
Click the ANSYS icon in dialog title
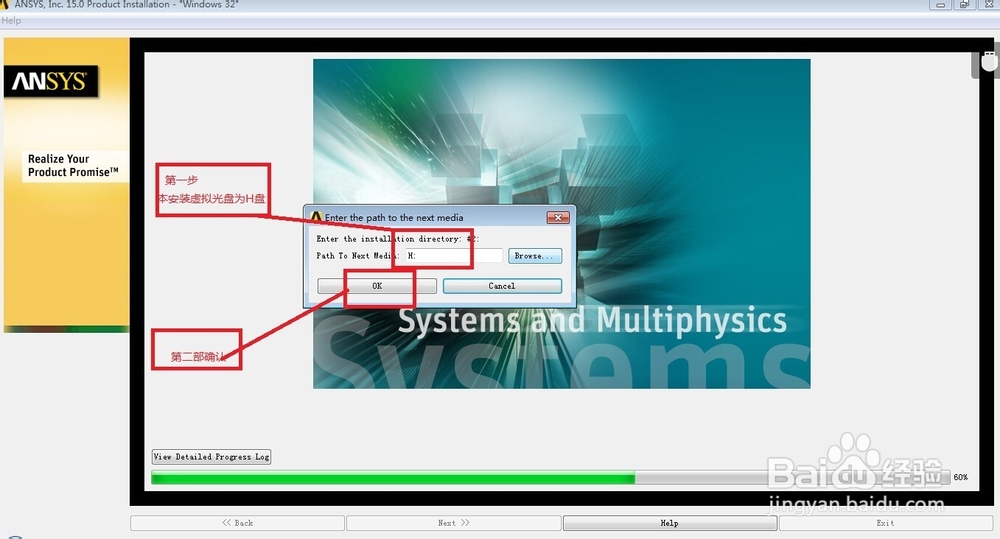pyautogui.click(x=316, y=217)
